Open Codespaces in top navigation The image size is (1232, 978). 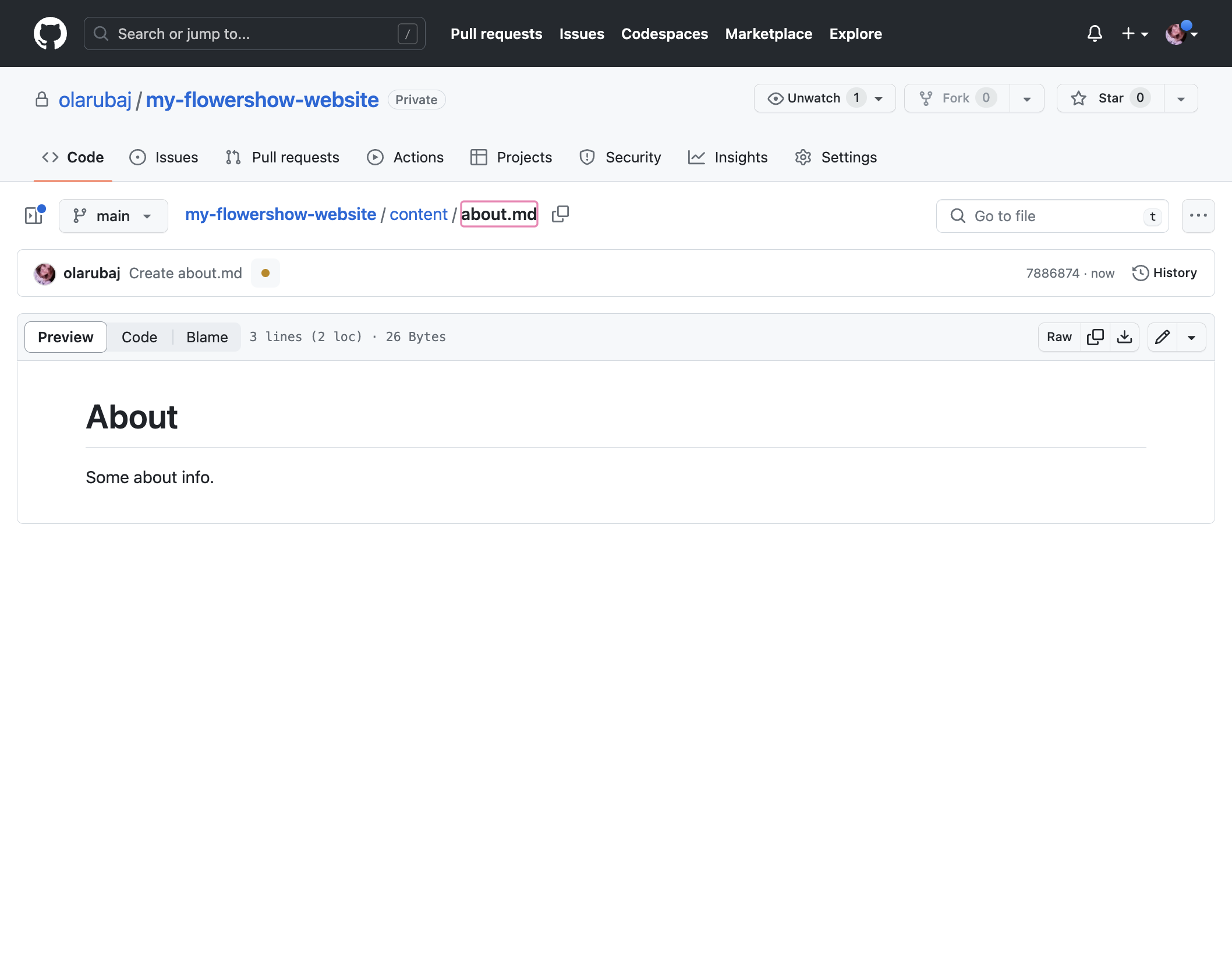[x=664, y=34]
